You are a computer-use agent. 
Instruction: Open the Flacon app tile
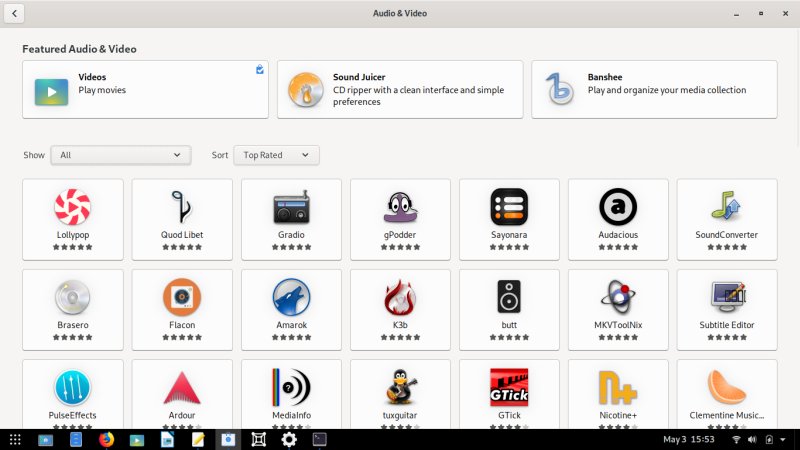[182, 310]
